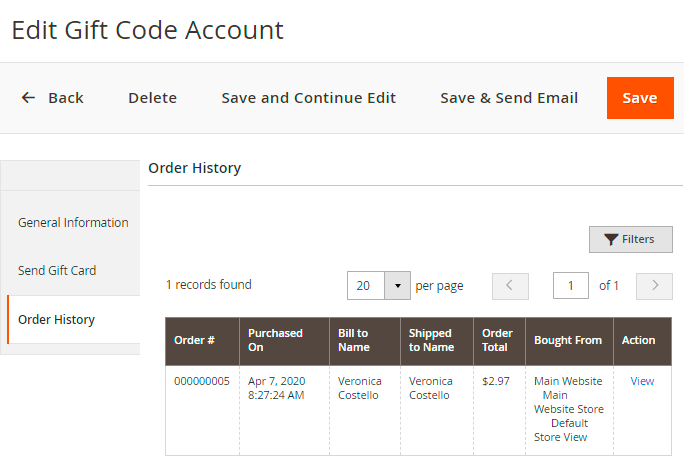View order 000000005 details
684x467 pixels.
click(x=642, y=381)
